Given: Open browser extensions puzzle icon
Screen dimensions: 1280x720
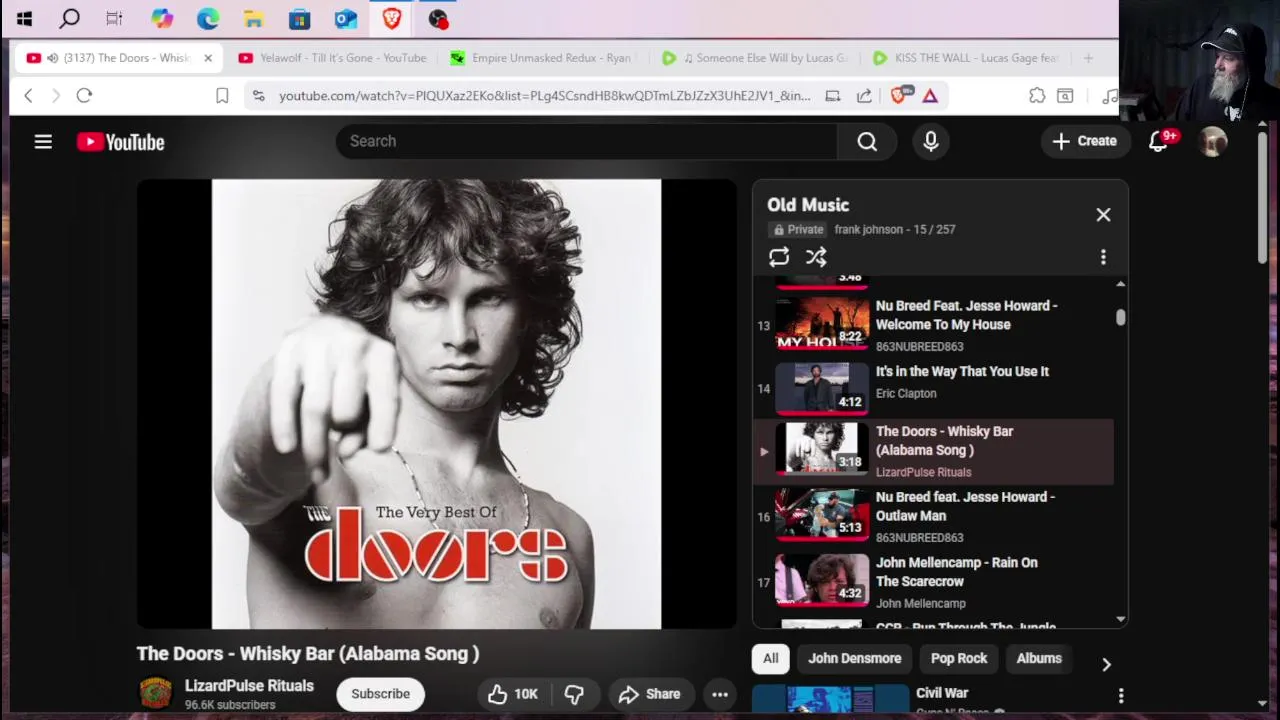Looking at the screenshot, I should click(1037, 95).
